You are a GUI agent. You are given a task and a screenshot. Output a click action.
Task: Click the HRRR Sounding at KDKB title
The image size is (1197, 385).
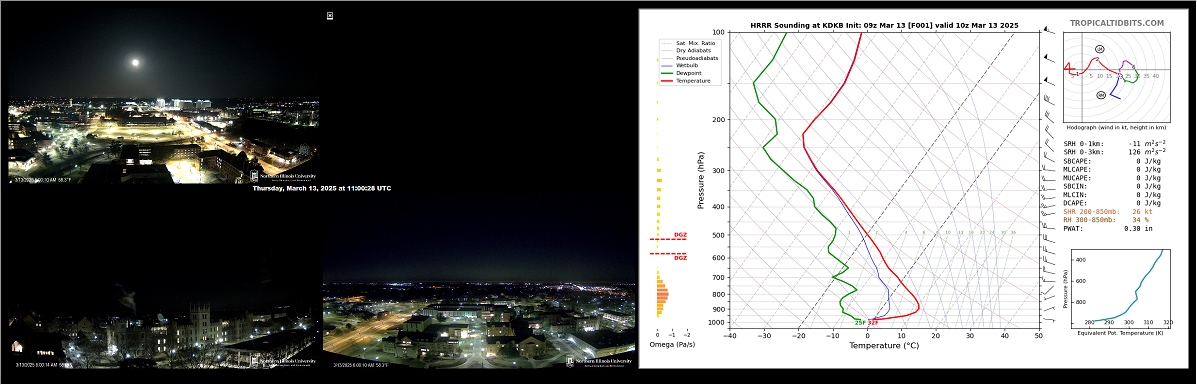(884, 25)
